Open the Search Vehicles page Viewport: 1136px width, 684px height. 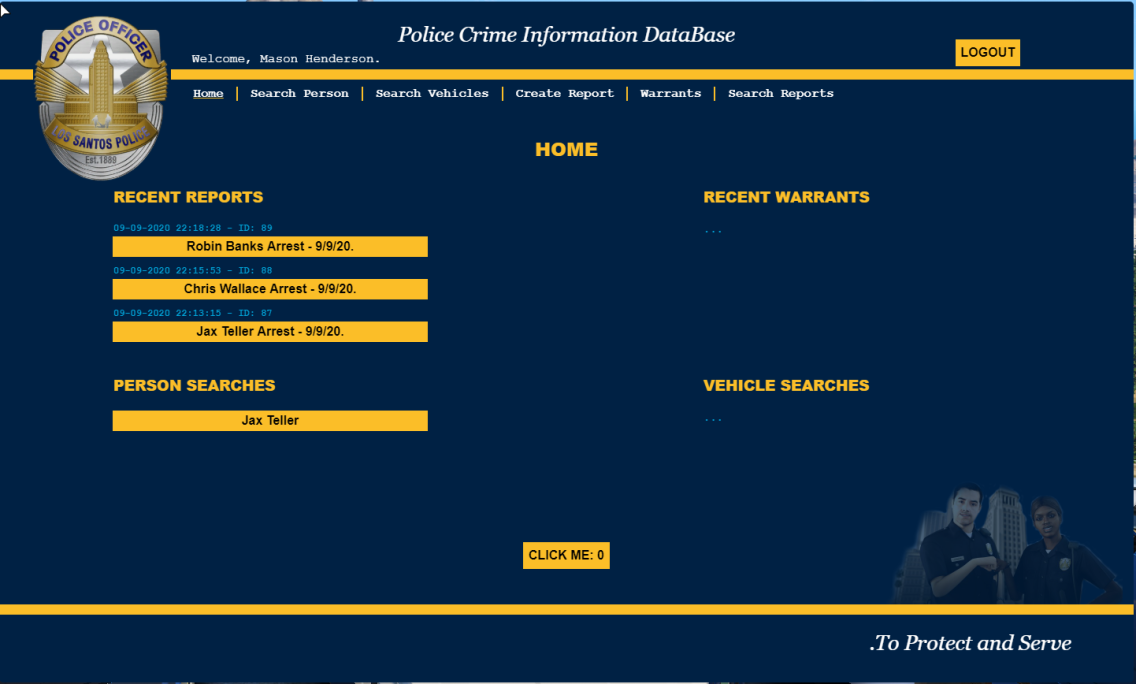pos(432,93)
